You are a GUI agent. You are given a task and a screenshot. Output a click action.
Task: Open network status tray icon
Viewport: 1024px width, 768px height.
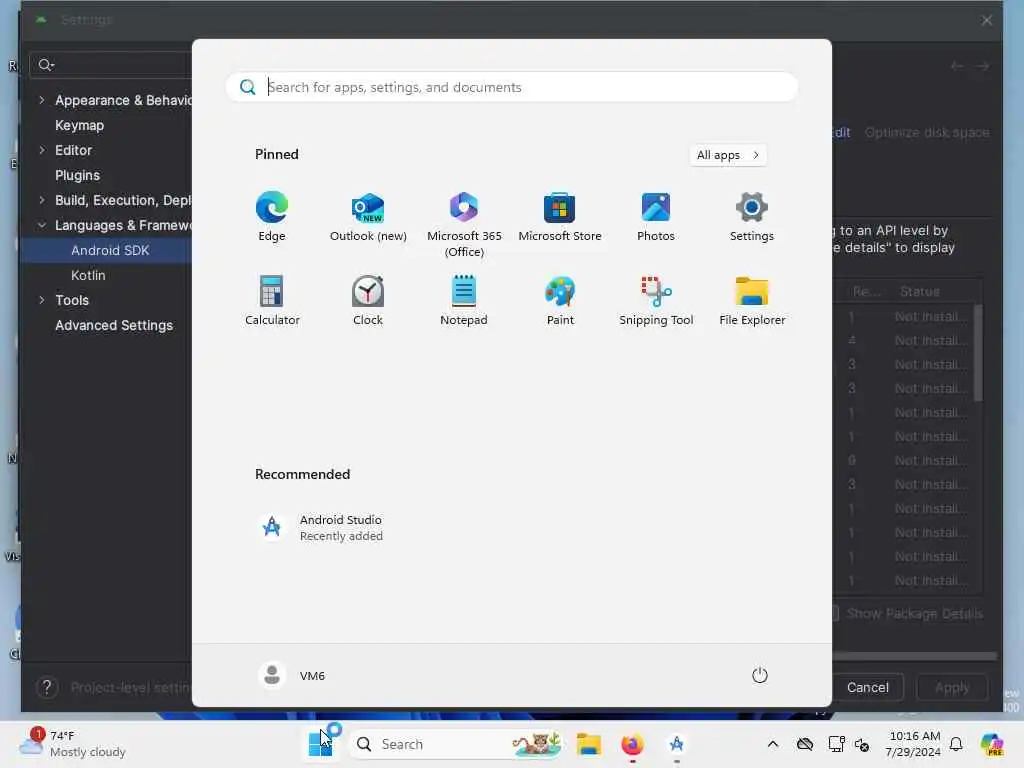tap(836, 744)
